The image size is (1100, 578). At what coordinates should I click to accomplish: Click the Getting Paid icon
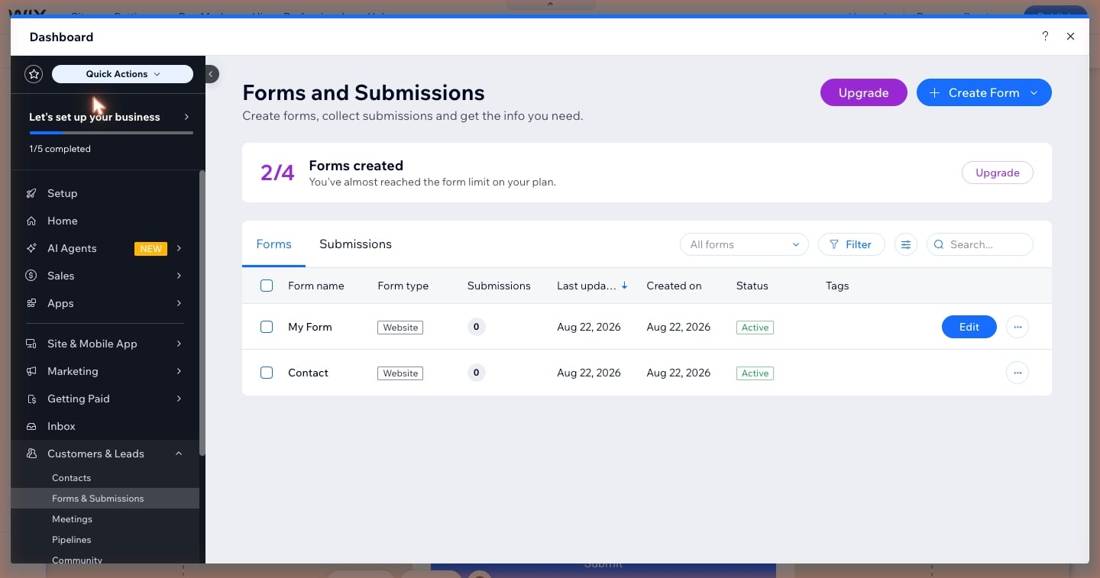pyautogui.click(x=31, y=398)
